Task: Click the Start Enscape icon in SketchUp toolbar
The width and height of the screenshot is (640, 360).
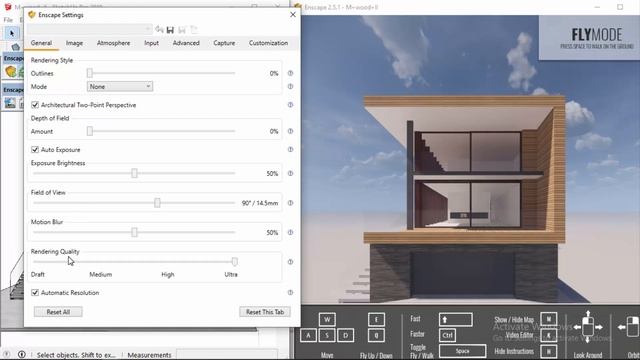Action: pos(11,71)
